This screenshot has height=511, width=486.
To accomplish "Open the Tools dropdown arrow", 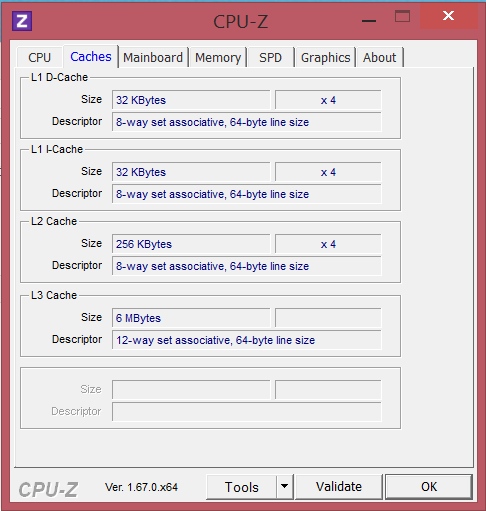I will click(284, 486).
